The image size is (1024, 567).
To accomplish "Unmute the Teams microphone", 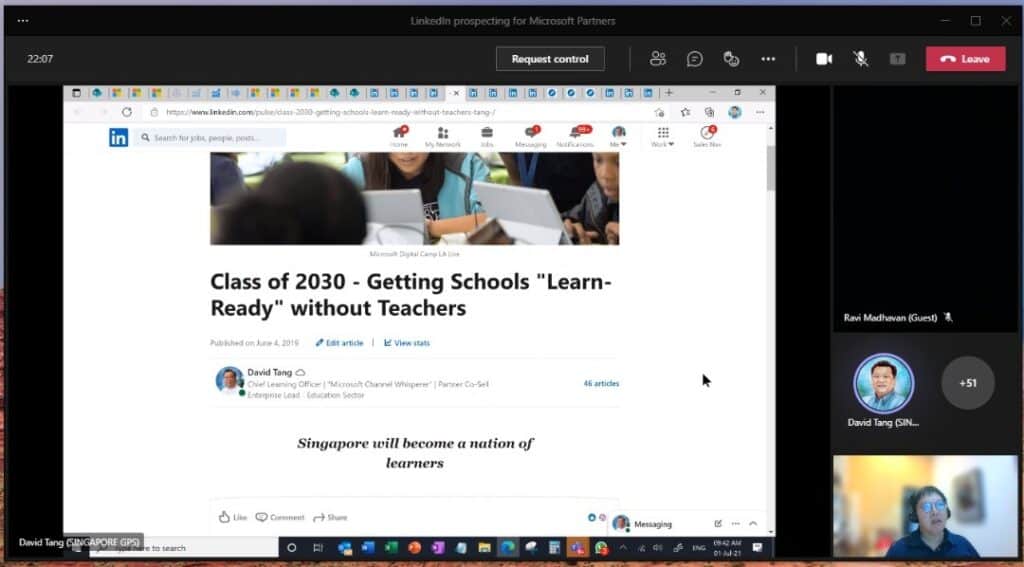I will click(860, 59).
